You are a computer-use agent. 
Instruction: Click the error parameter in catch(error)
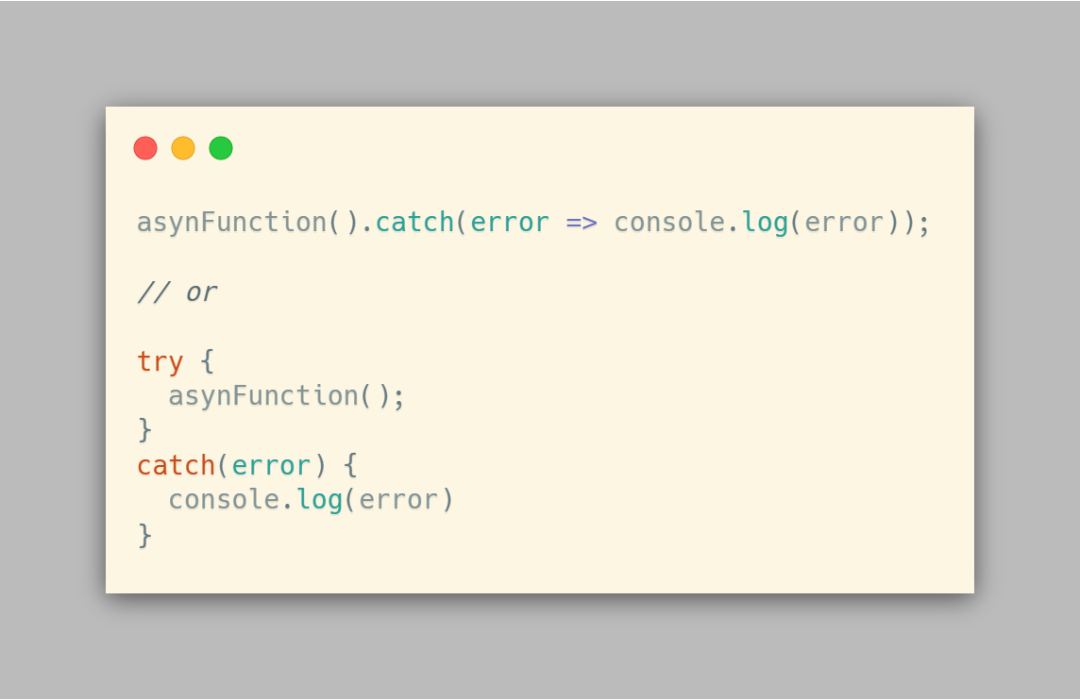point(271,466)
